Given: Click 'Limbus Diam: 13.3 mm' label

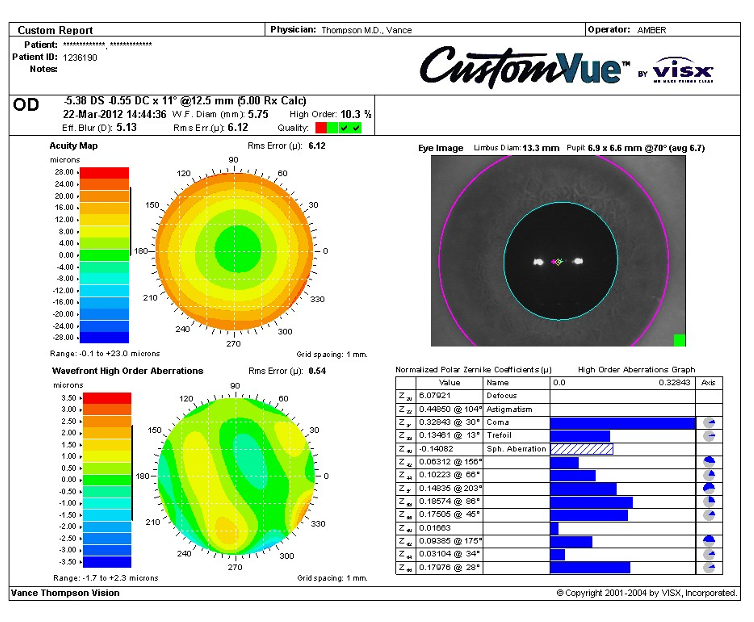Looking at the screenshot, I should [516, 148].
